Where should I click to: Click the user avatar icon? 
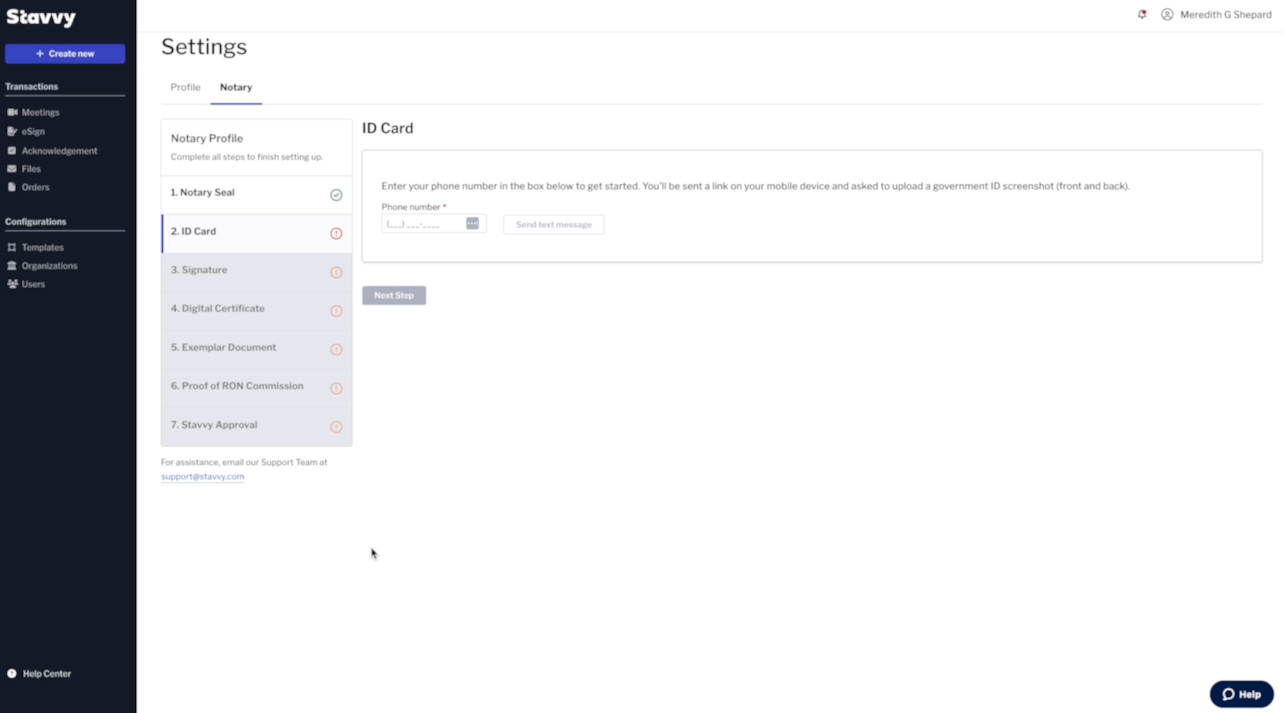(1167, 15)
